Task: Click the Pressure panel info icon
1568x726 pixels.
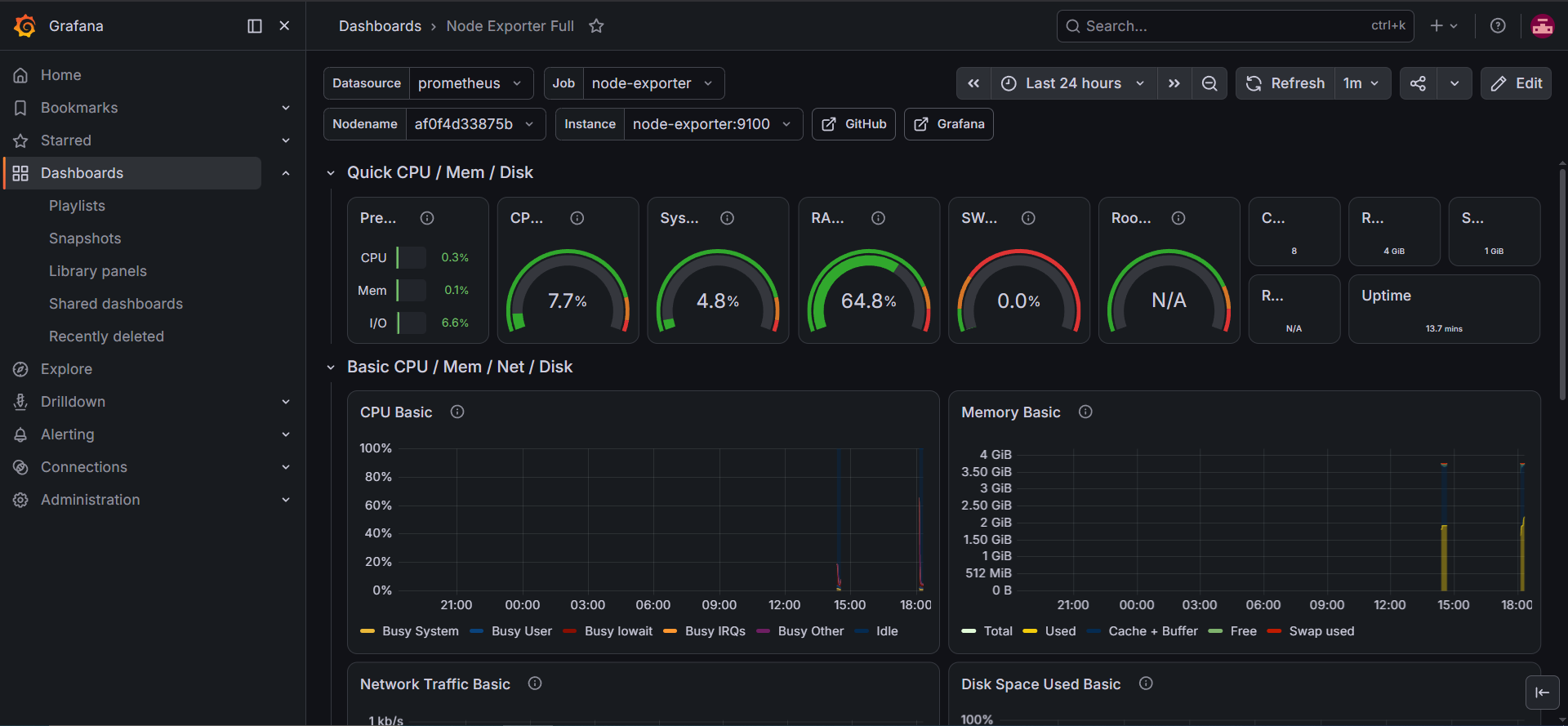Action: pyautogui.click(x=427, y=218)
